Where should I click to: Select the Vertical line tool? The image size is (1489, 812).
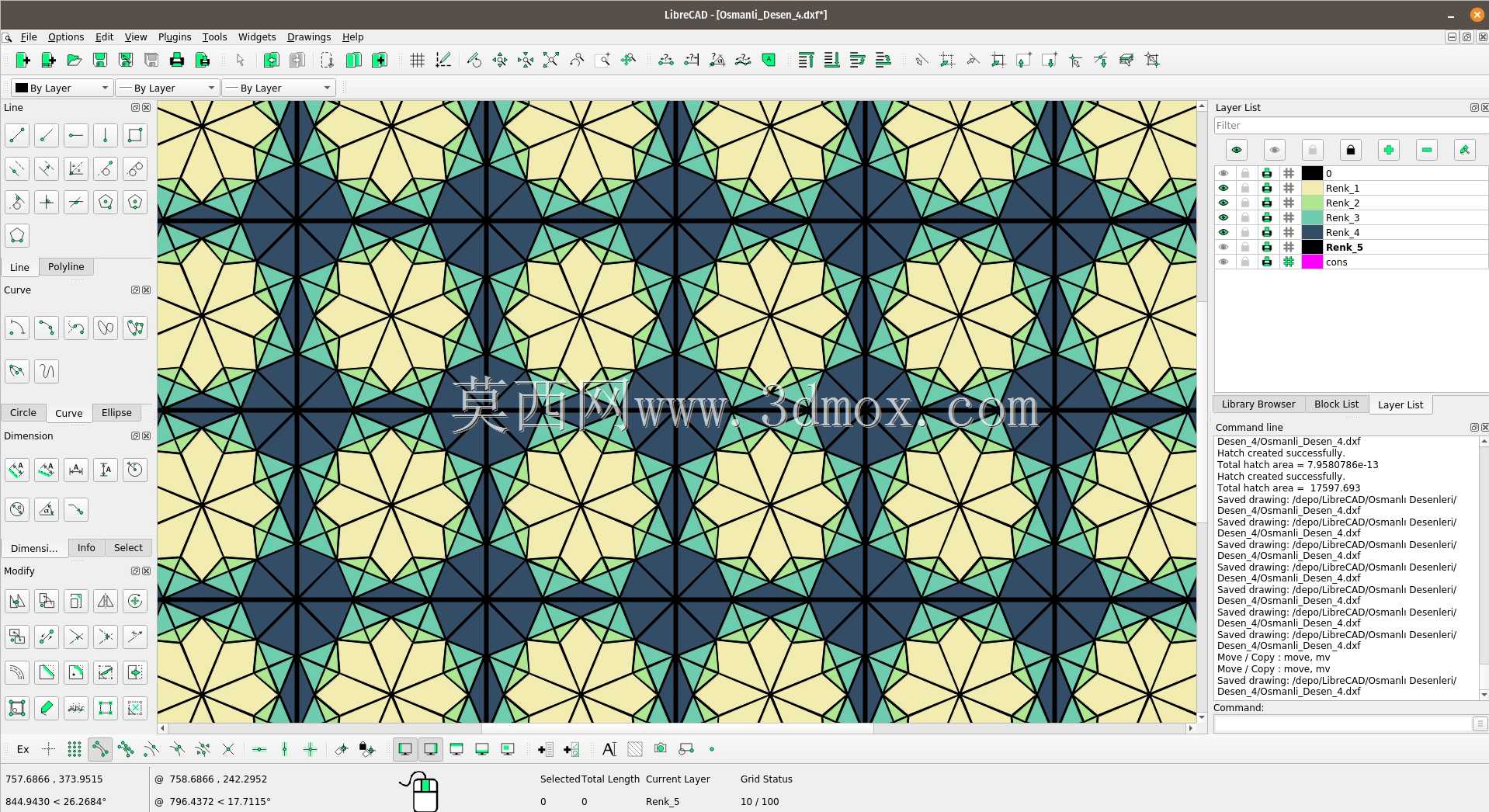coord(106,135)
